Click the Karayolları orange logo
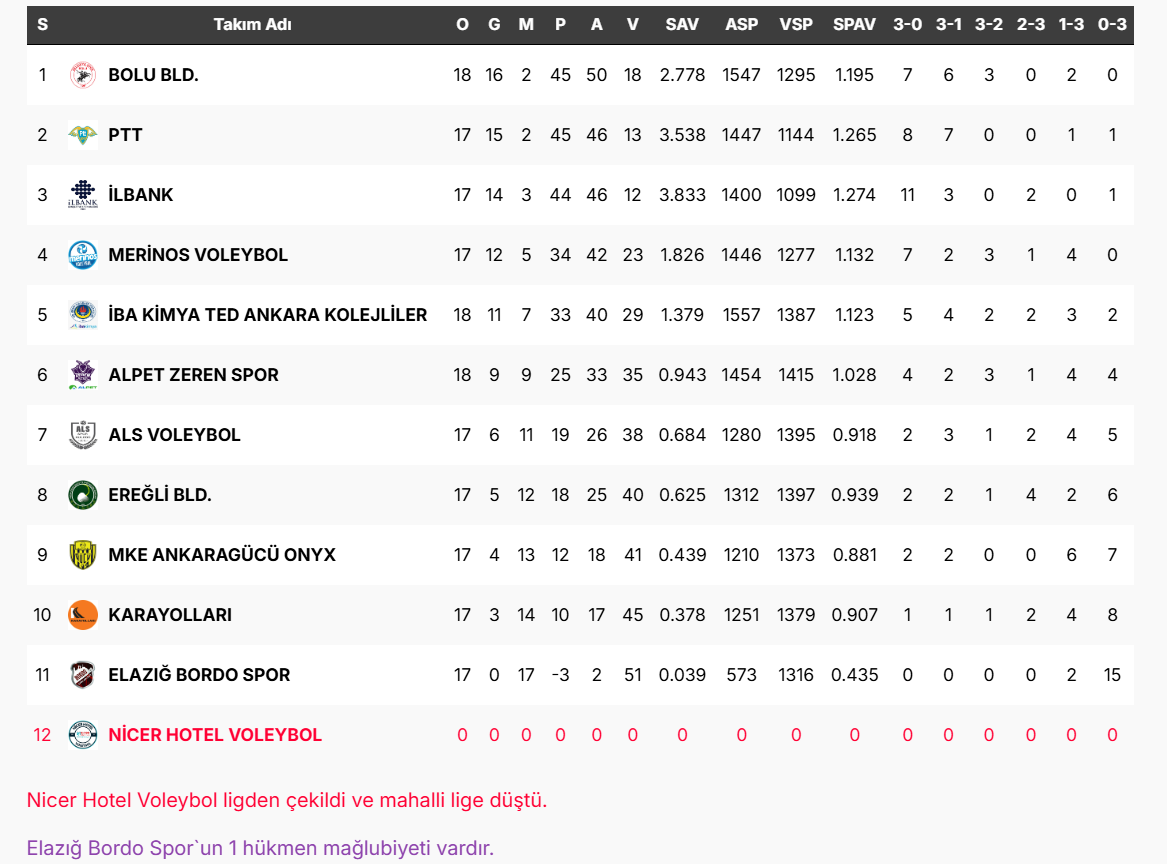 (x=83, y=615)
